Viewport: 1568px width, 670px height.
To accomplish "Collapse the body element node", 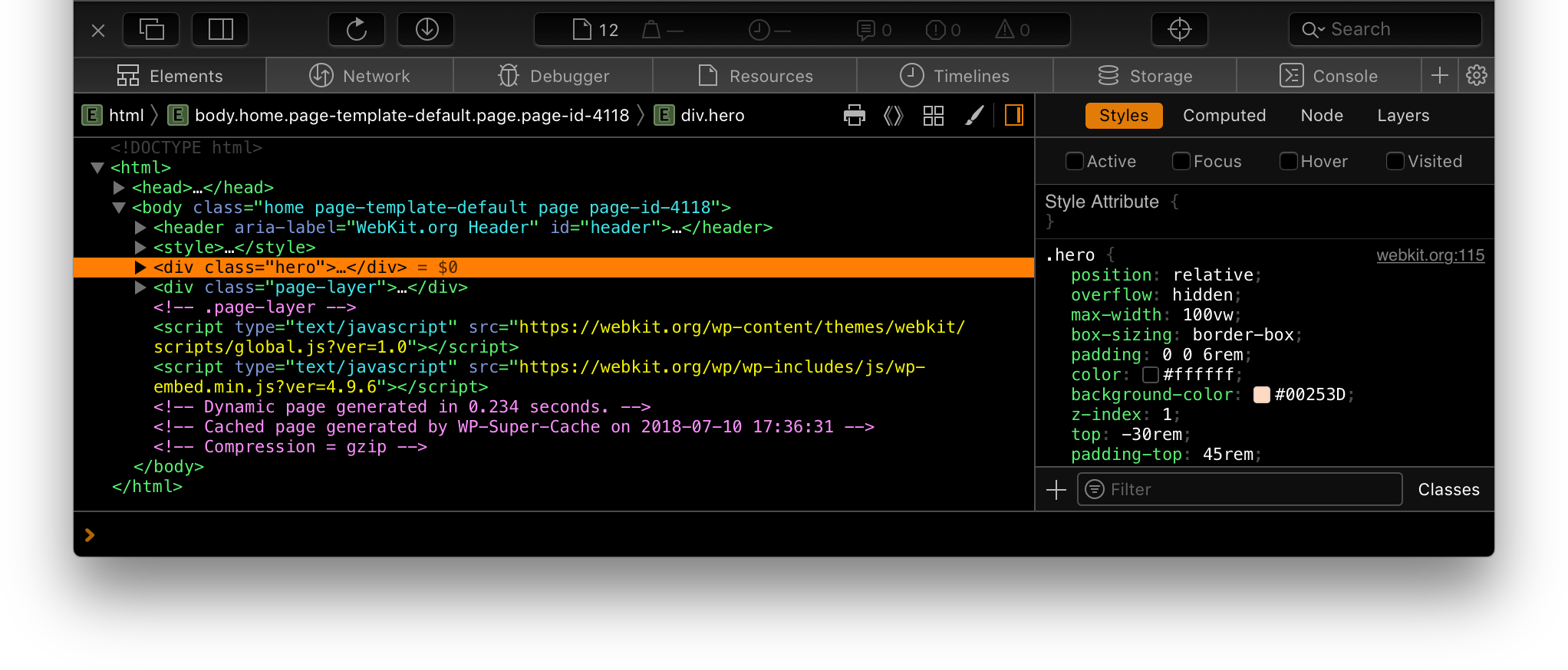I will click(x=119, y=207).
